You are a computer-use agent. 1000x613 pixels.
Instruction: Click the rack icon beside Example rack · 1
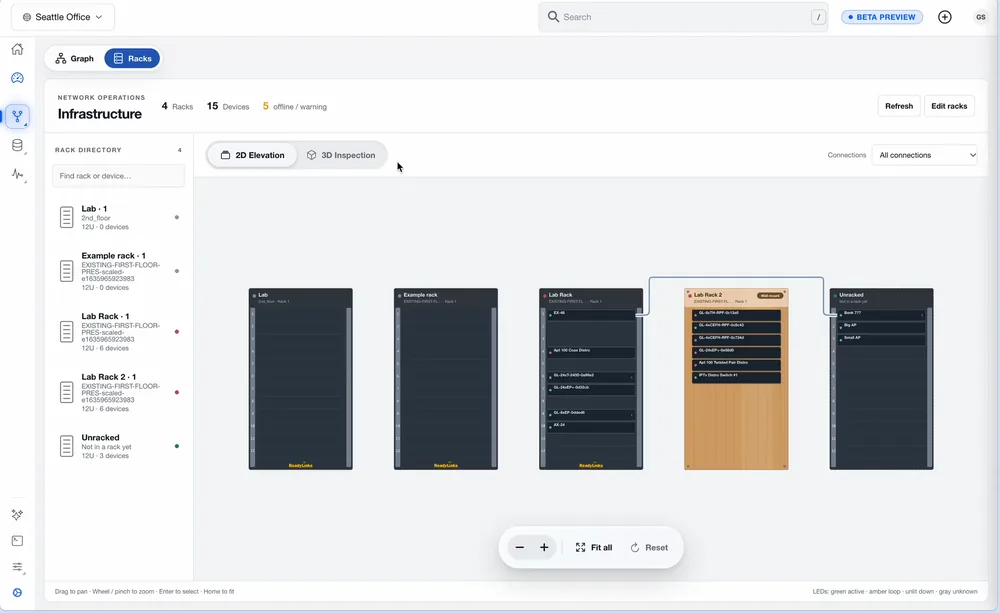coord(66,271)
